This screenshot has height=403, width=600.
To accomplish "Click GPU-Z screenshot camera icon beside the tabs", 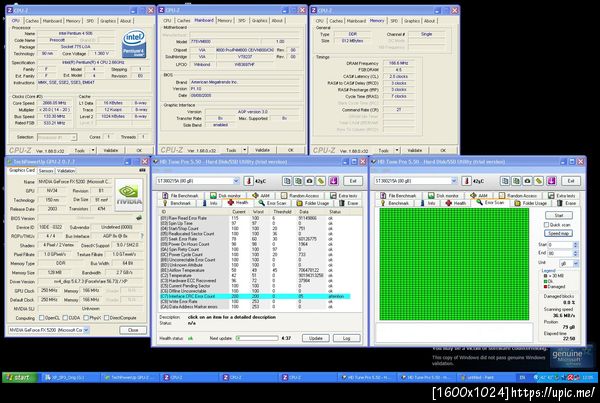I will 142,170.
